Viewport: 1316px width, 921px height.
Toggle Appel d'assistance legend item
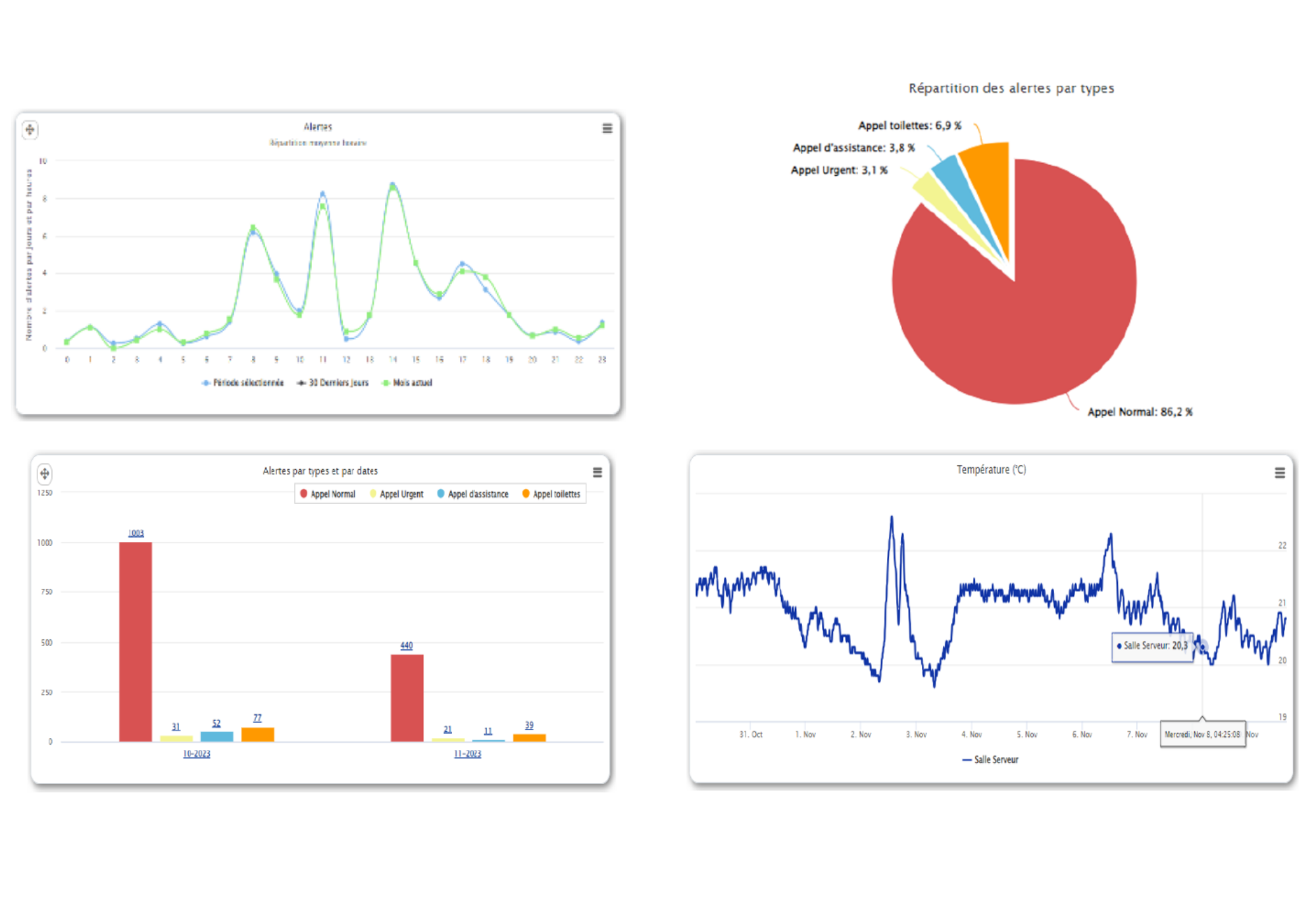point(478,494)
